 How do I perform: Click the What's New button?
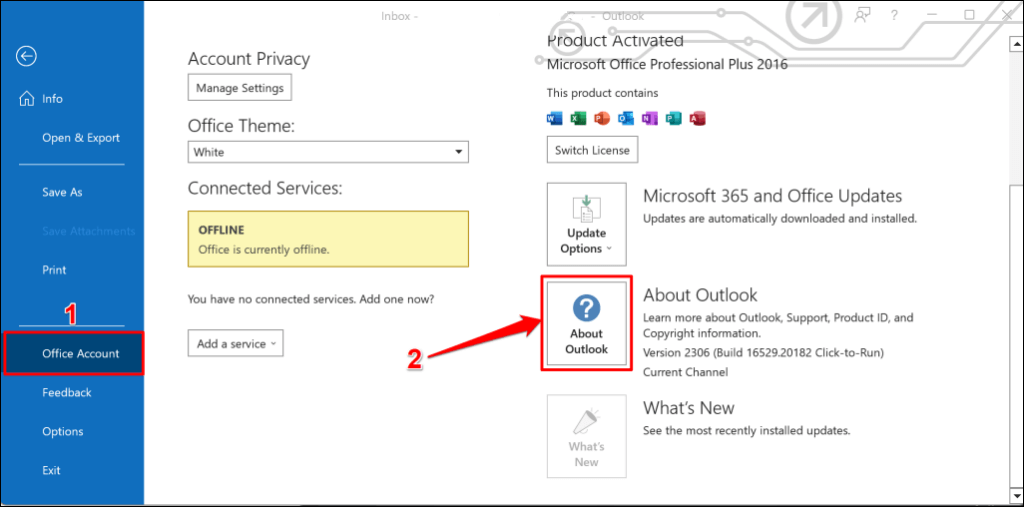coord(586,436)
